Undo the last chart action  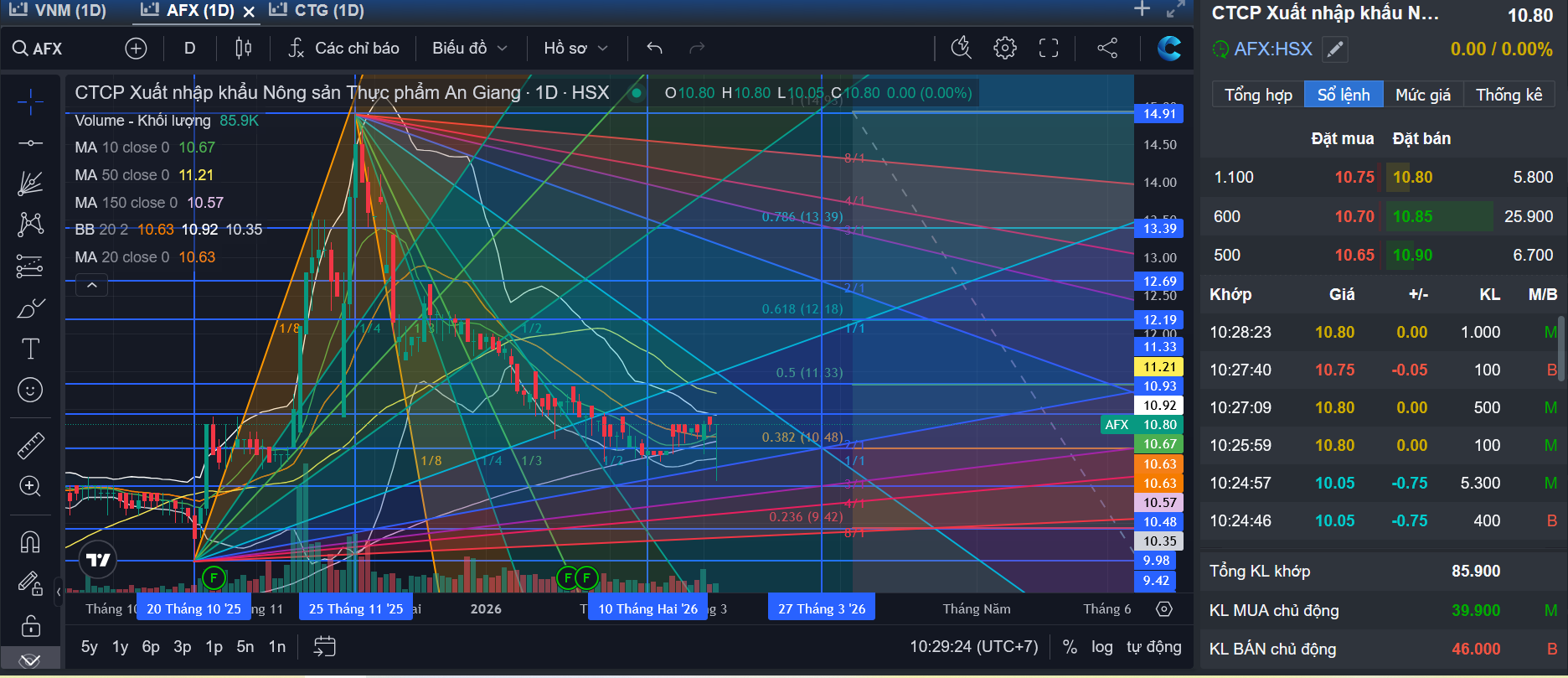pyautogui.click(x=655, y=49)
